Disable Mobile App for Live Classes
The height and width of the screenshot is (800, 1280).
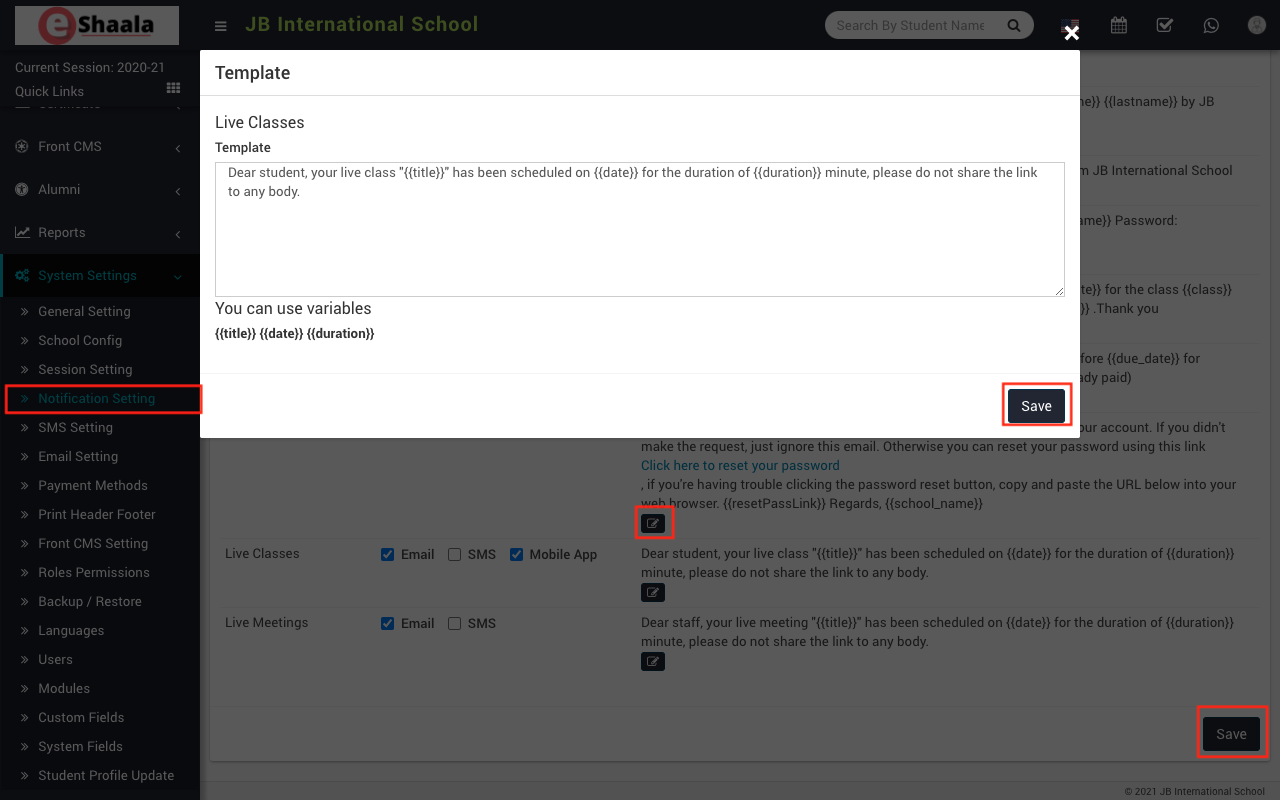click(x=516, y=554)
